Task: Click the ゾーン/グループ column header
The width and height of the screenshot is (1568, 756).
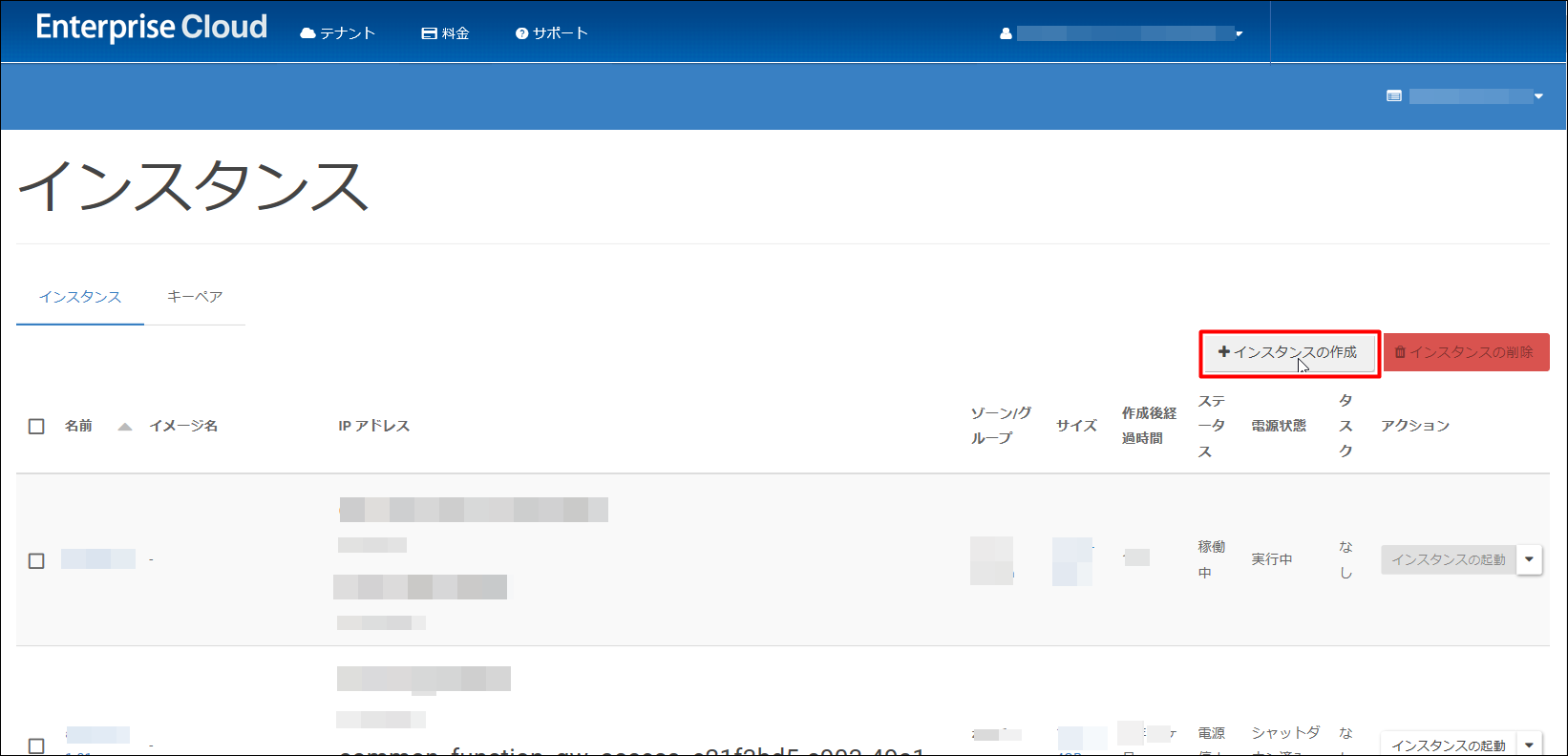Action: [x=1001, y=426]
